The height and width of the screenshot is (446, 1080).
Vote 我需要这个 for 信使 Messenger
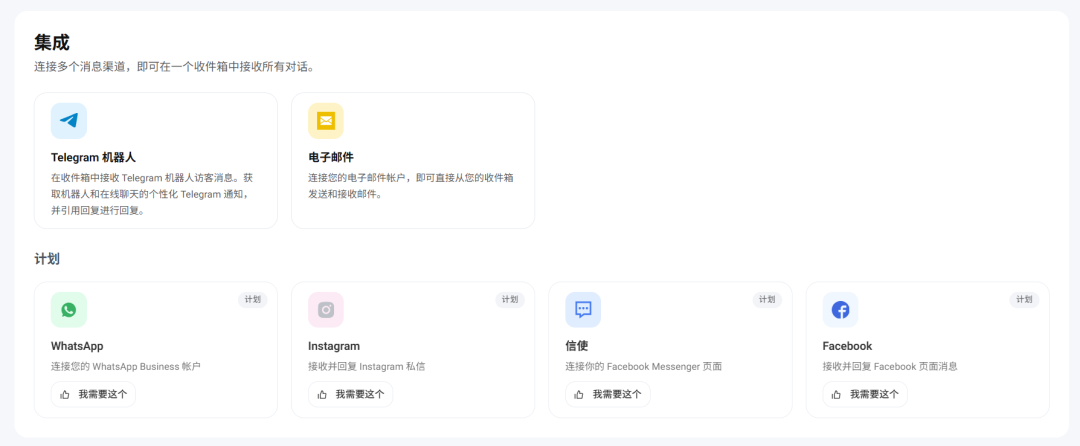click(608, 394)
